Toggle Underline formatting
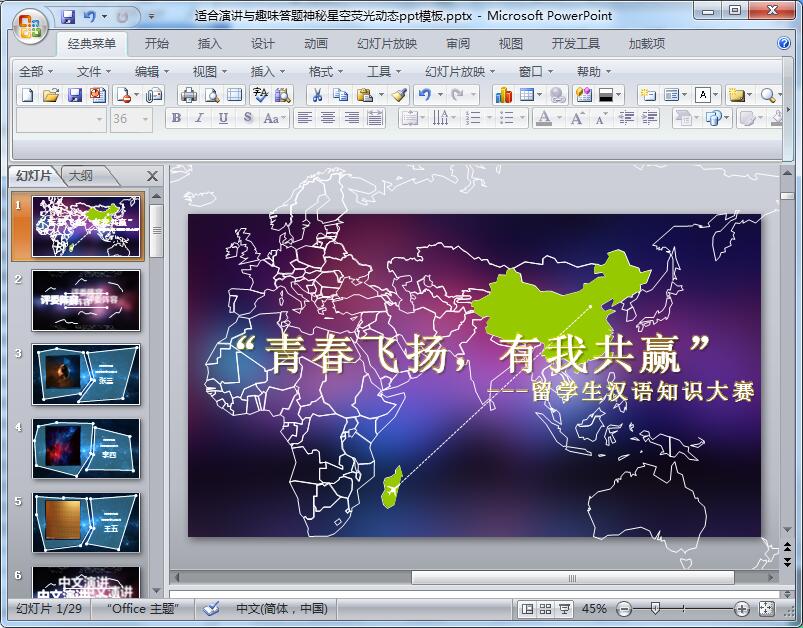The height and width of the screenshot is (628, 803). 223,118
